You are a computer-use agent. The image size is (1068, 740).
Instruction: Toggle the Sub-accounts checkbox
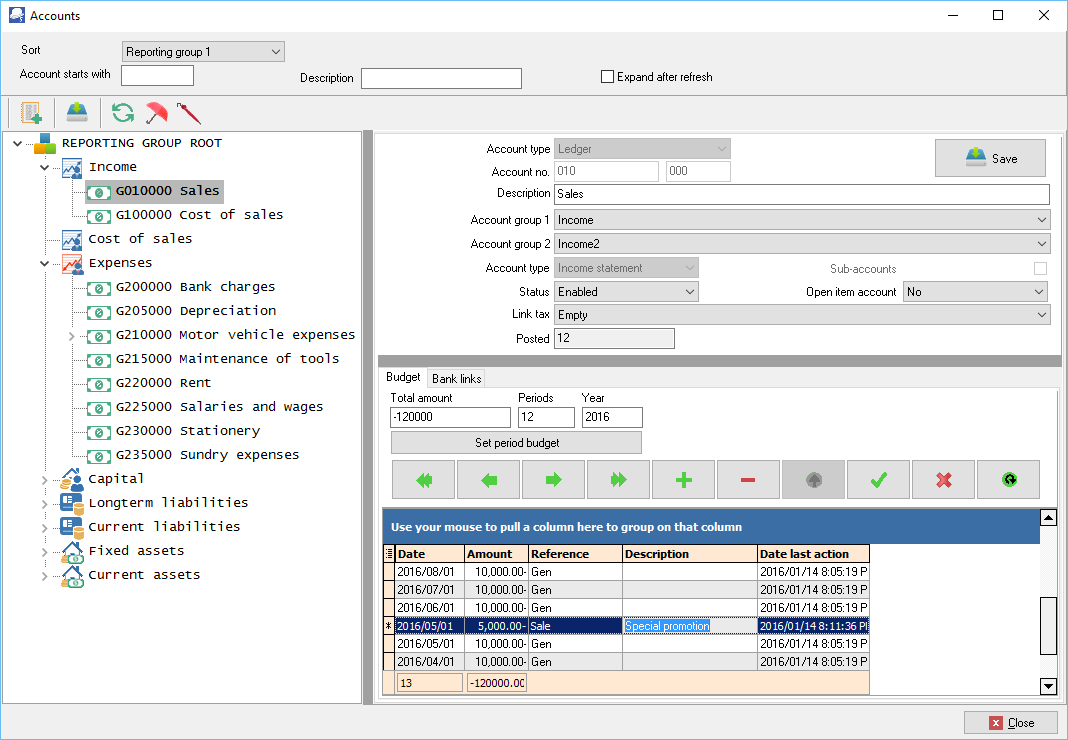coord(1040,269)
